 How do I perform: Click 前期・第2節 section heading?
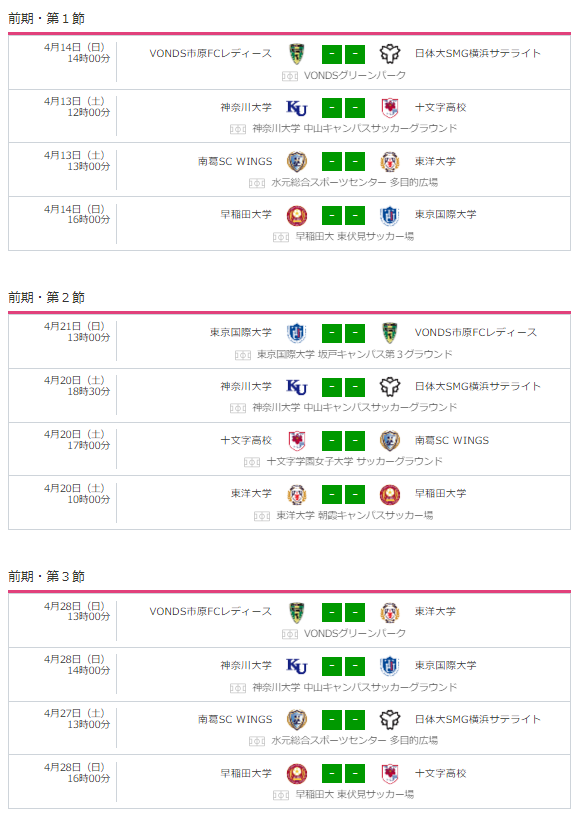click(47, 297)
